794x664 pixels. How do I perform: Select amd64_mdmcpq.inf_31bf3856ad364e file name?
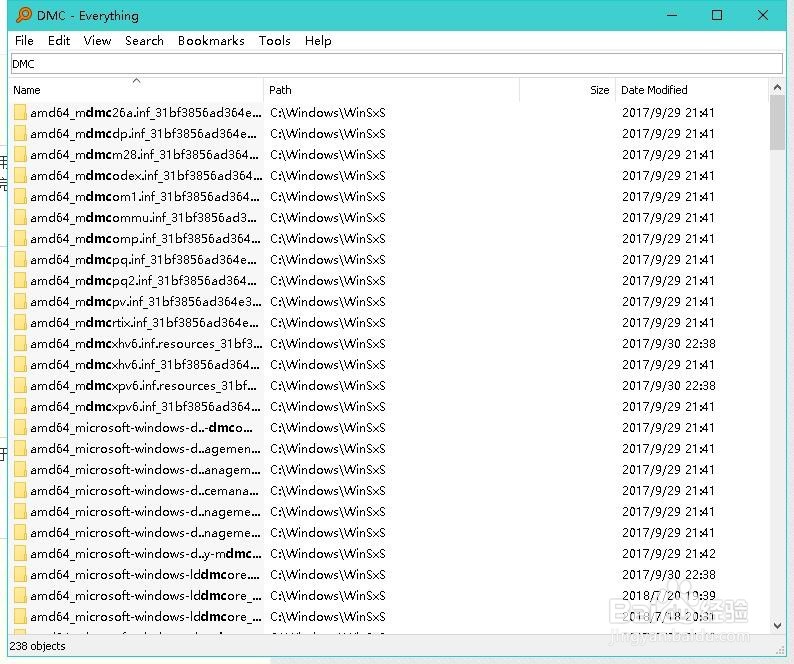click(x=143, y=260)
